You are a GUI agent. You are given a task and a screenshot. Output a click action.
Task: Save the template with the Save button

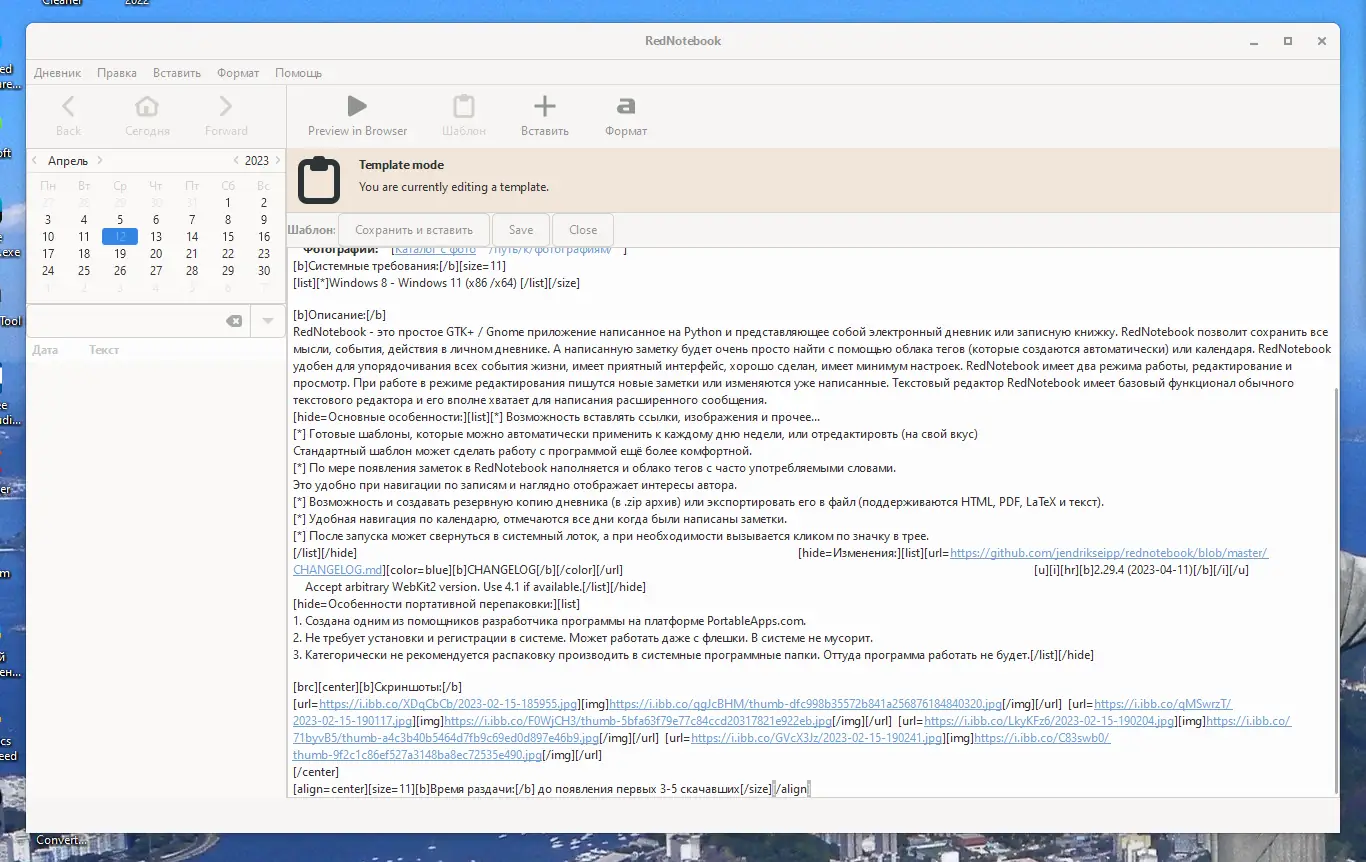(x=521, y=229)
